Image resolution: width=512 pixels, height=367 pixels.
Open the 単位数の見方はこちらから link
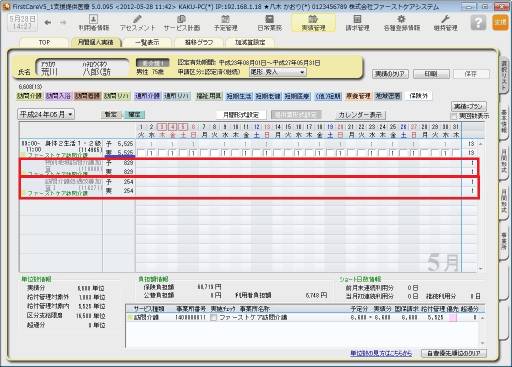click(381, 353)
